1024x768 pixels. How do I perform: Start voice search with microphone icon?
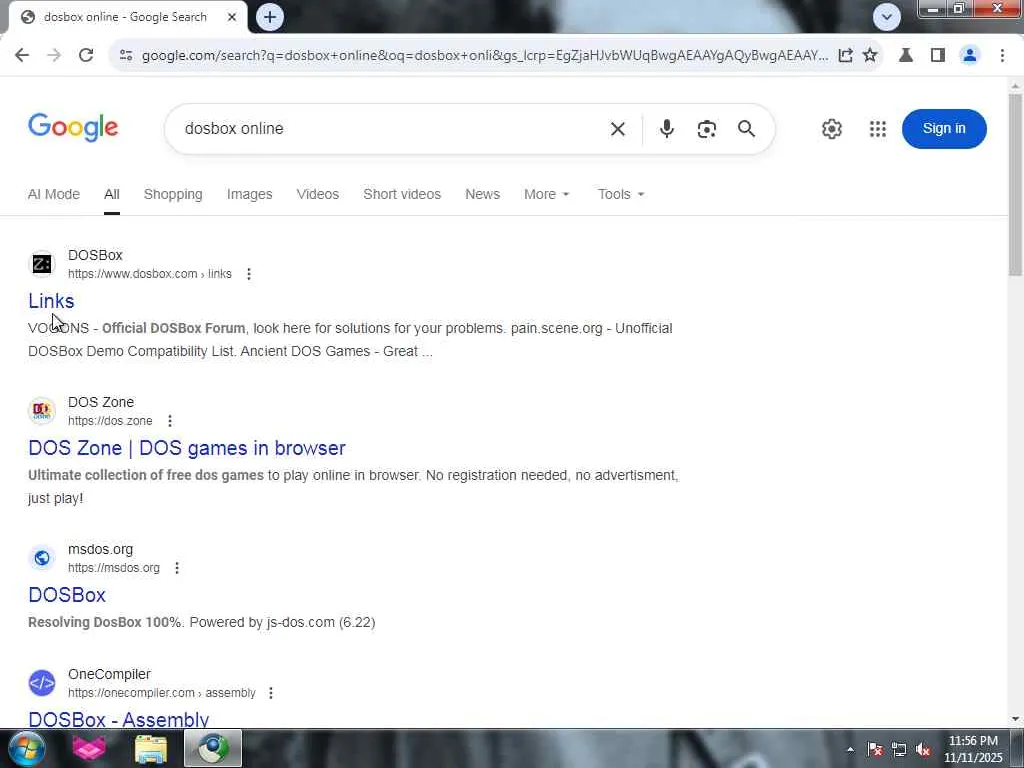point(667,129)
